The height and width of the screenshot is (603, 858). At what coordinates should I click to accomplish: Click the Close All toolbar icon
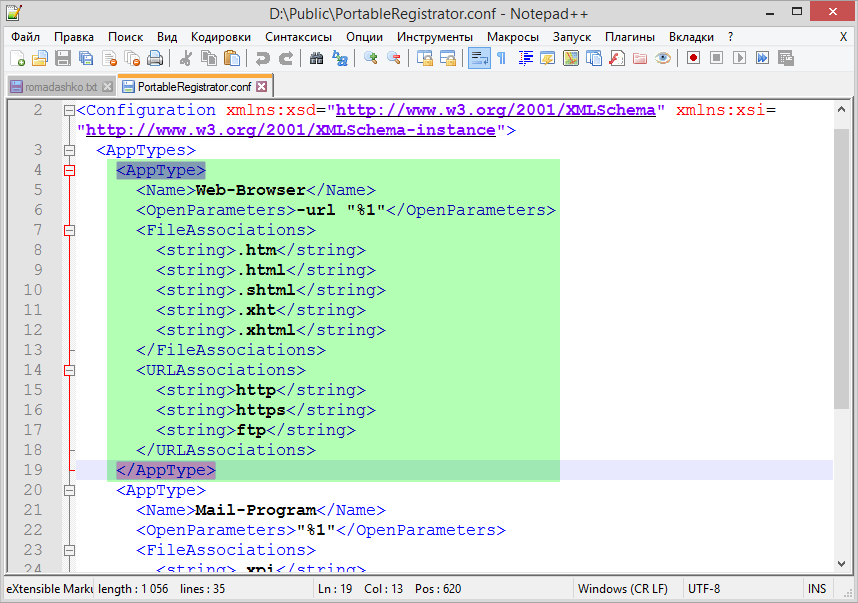(x=132, y=58)
